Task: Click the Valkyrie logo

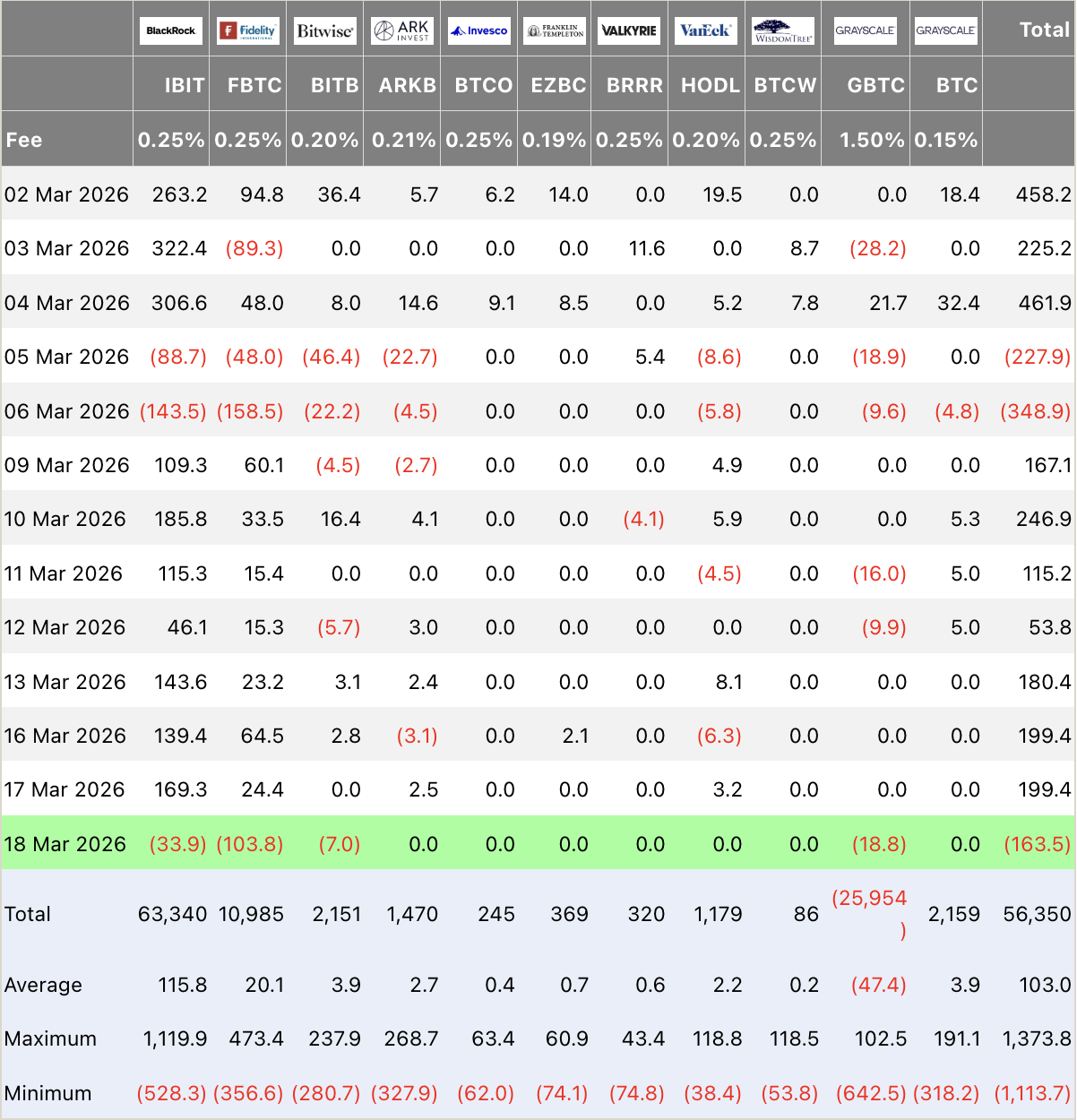Action: (629, 30)
